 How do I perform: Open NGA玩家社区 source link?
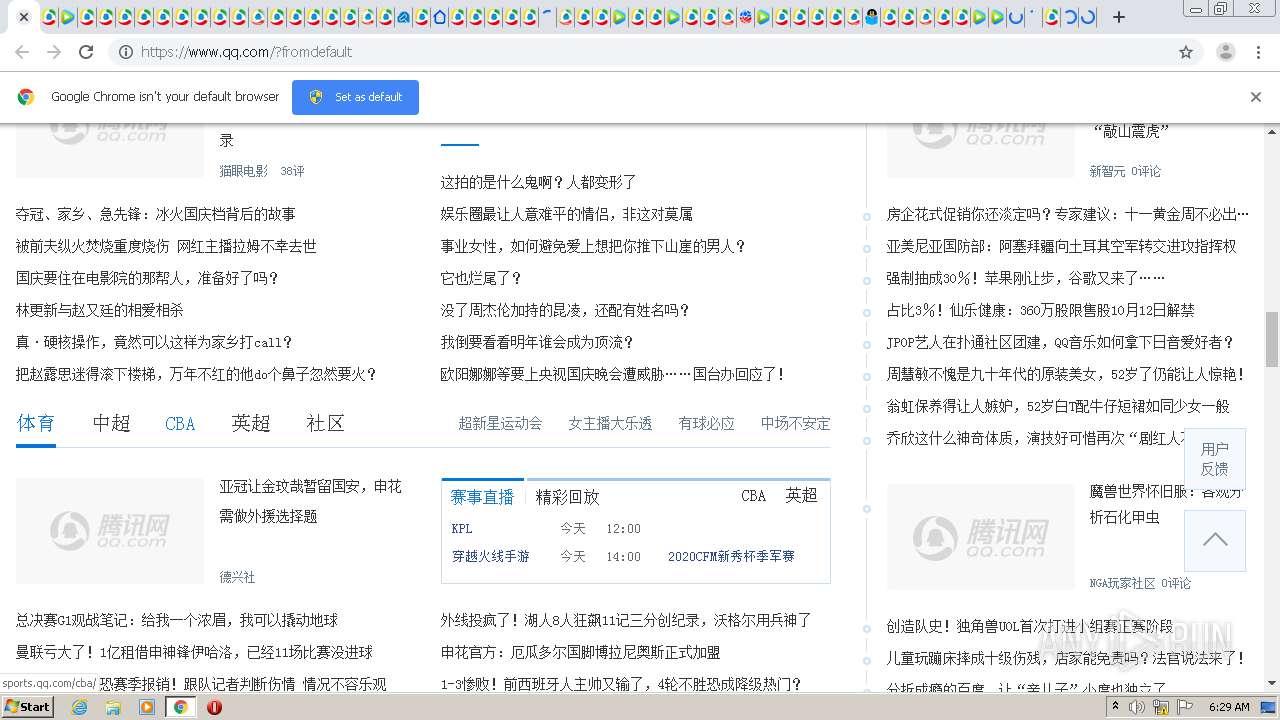1122,583
